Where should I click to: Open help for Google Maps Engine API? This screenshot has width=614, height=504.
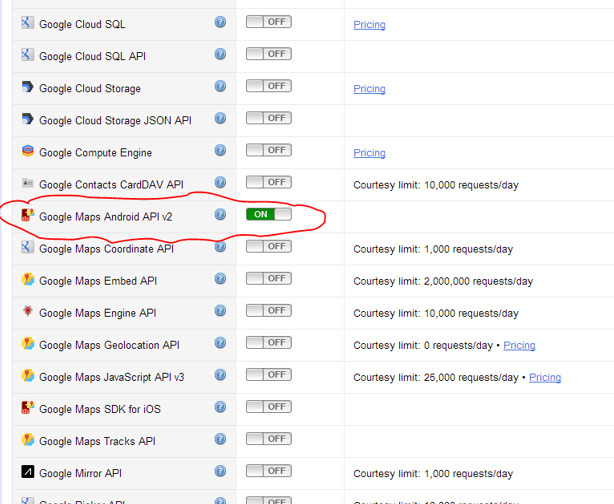(x=220, y=311)
